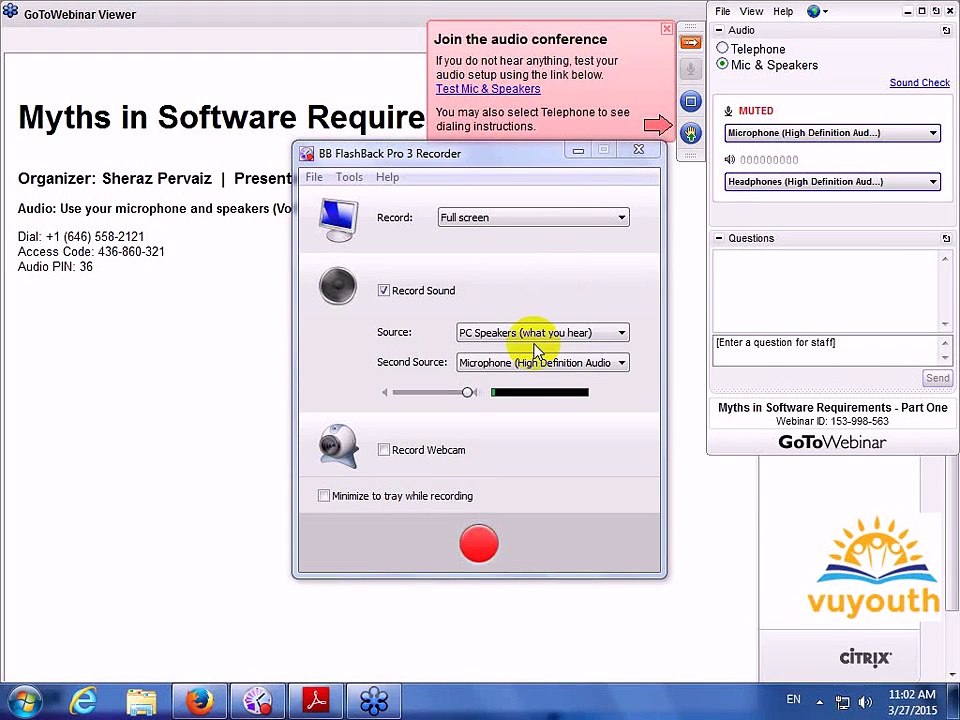Click the orange arrow collapse panel icon

point(691,42)
